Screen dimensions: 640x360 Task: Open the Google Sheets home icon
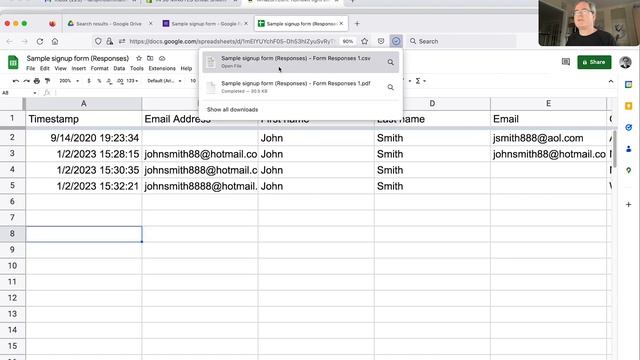click(x=13, y=62)
